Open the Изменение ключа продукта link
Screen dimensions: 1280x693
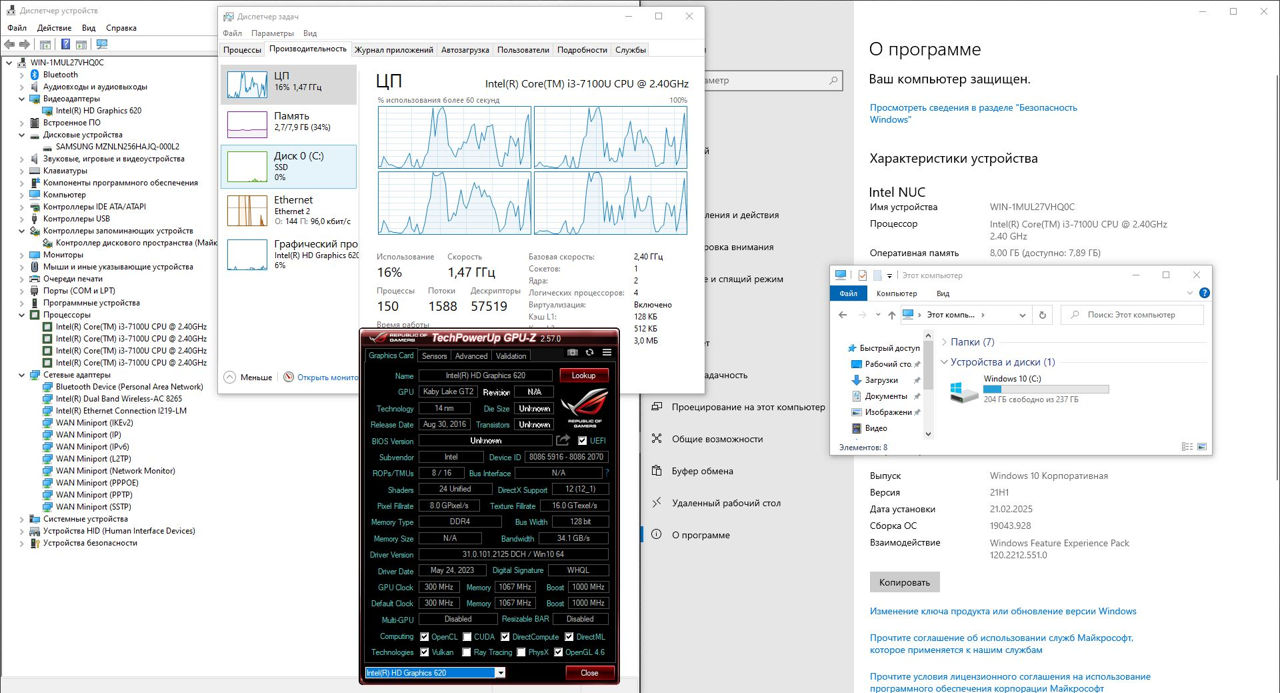1003,611
